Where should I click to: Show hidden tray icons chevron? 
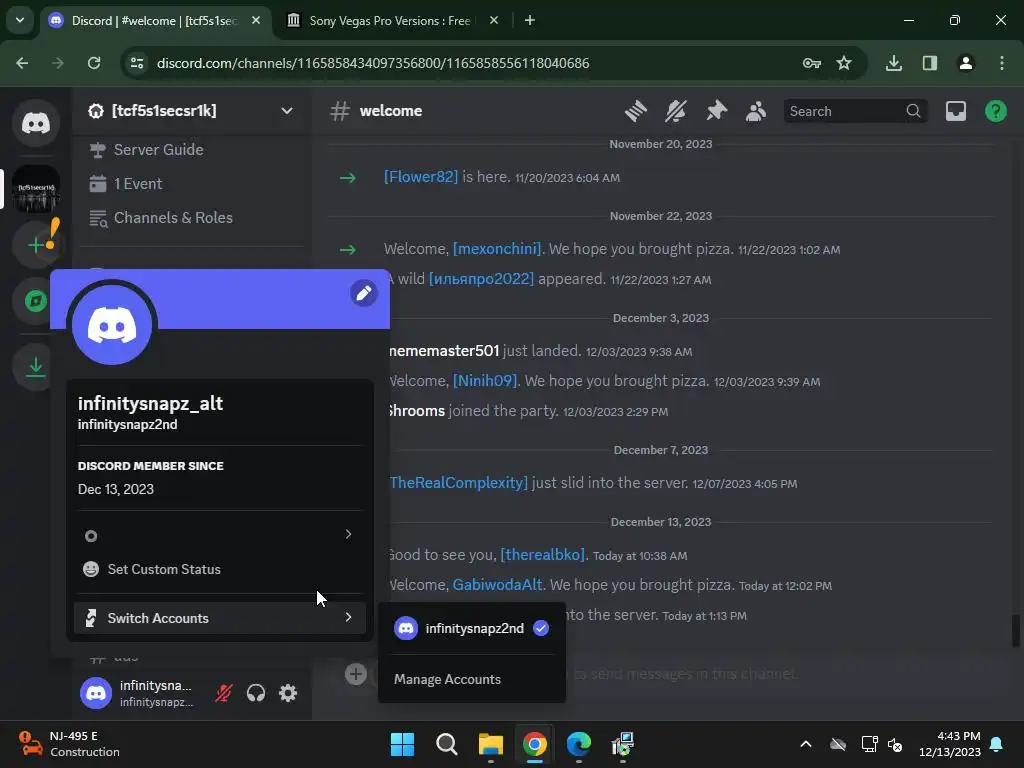click(806, 744)
